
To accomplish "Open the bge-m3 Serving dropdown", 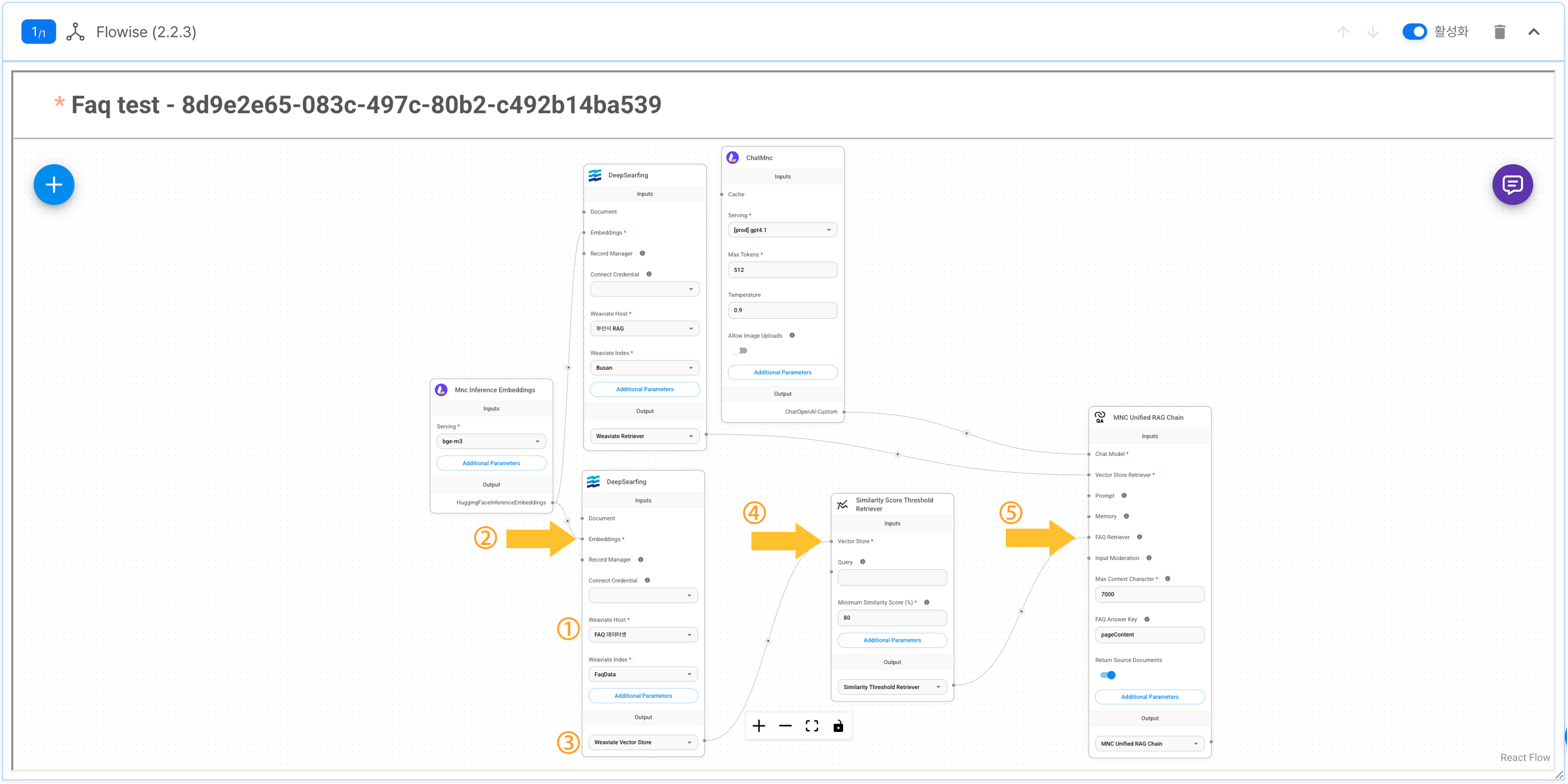I will (x=491, y=441).
